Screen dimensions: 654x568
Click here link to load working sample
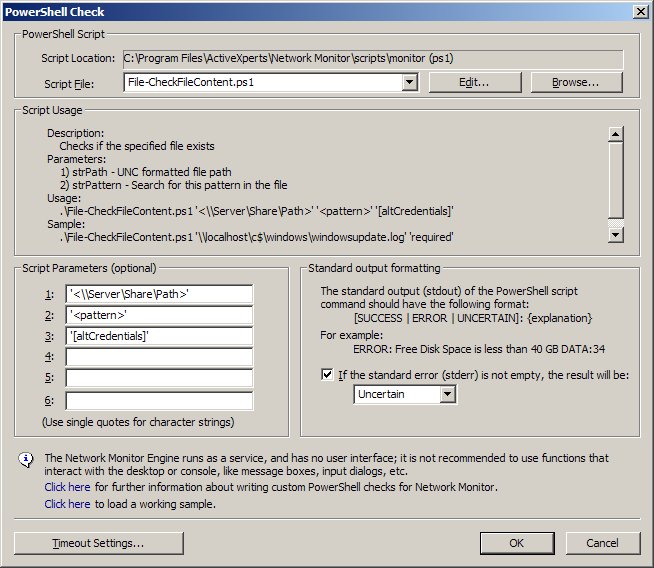click(x=68, y=504)
